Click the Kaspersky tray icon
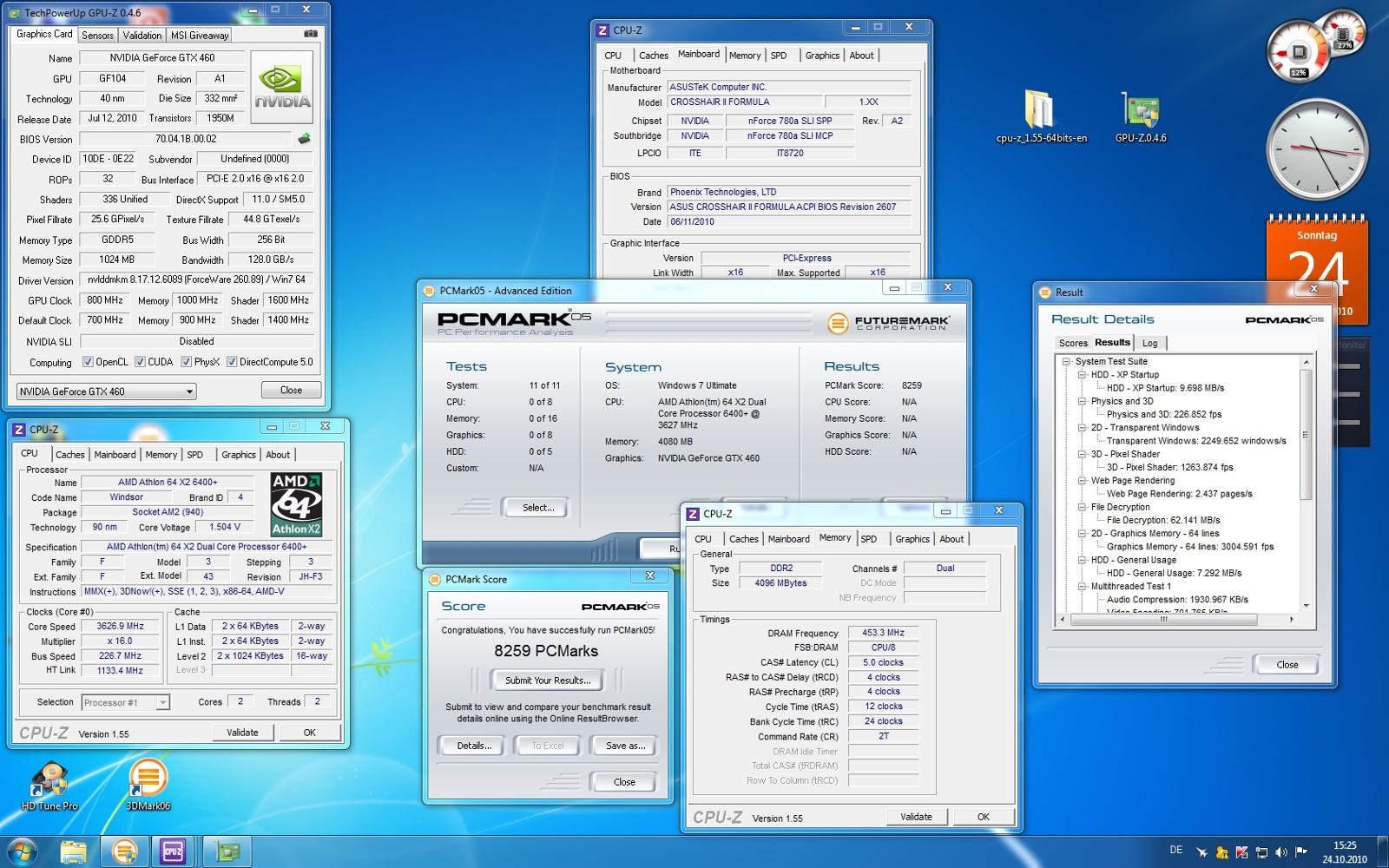The image size is (1389, 868). pyautogui.click(x=1242, y=852)
